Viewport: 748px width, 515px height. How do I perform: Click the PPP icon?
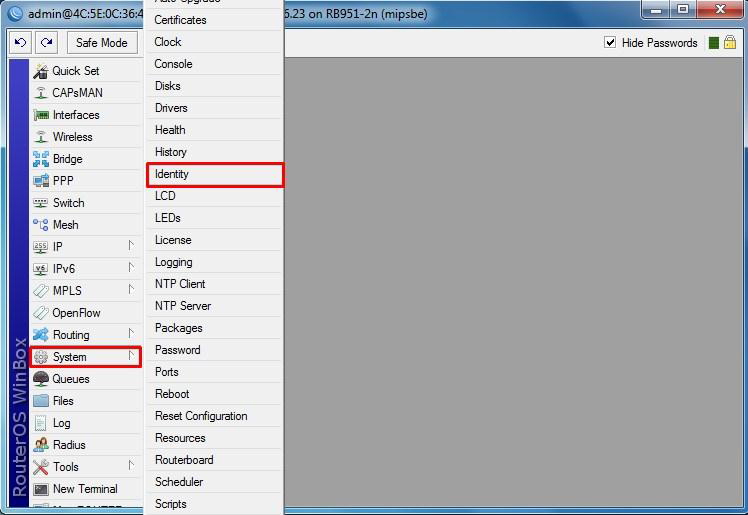click(x=41, y=181)
